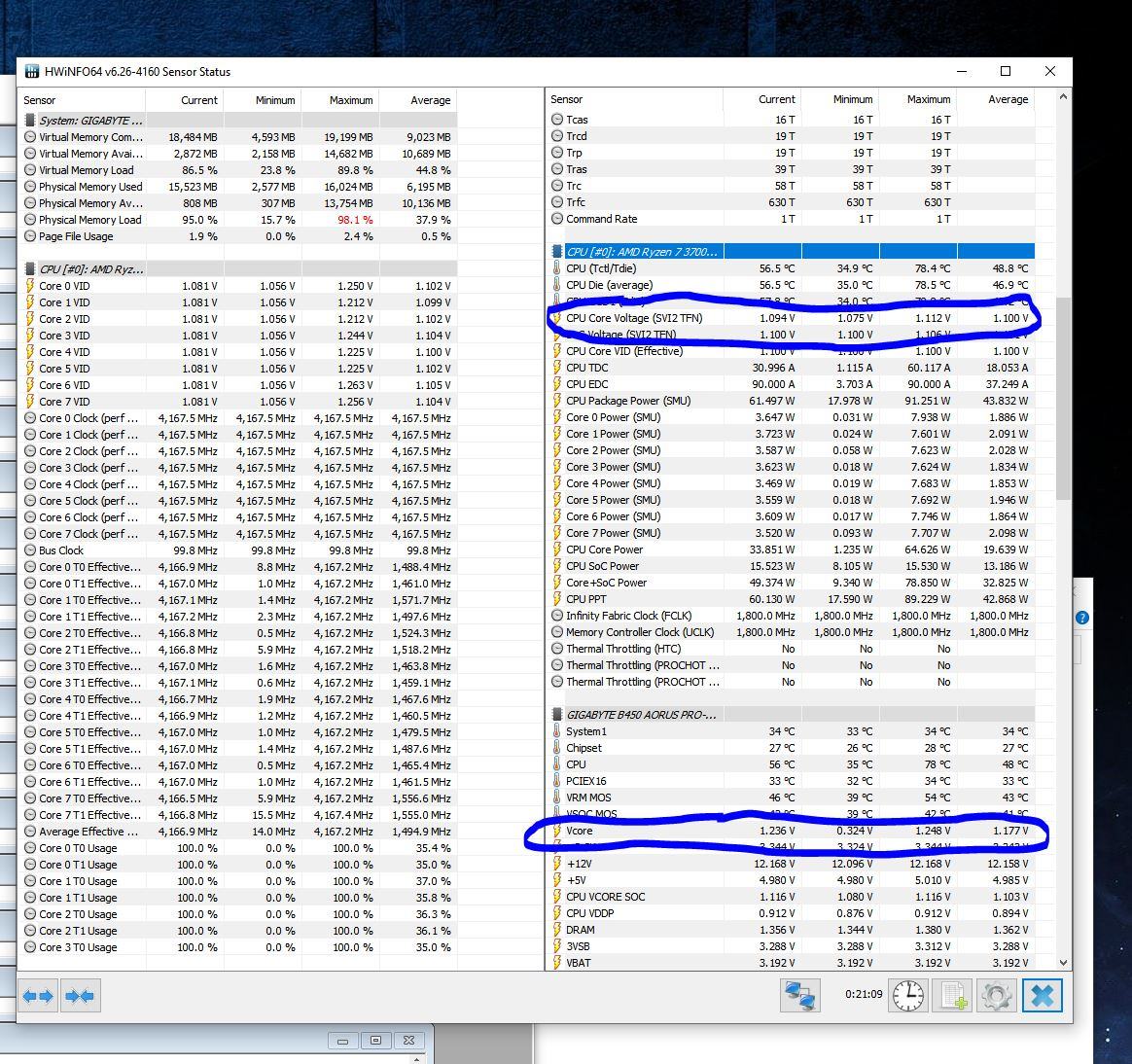Viewport: 1132px width, 1064px height.
Task: Select the 'DRAM' voltage row
Action: (792, 930)
